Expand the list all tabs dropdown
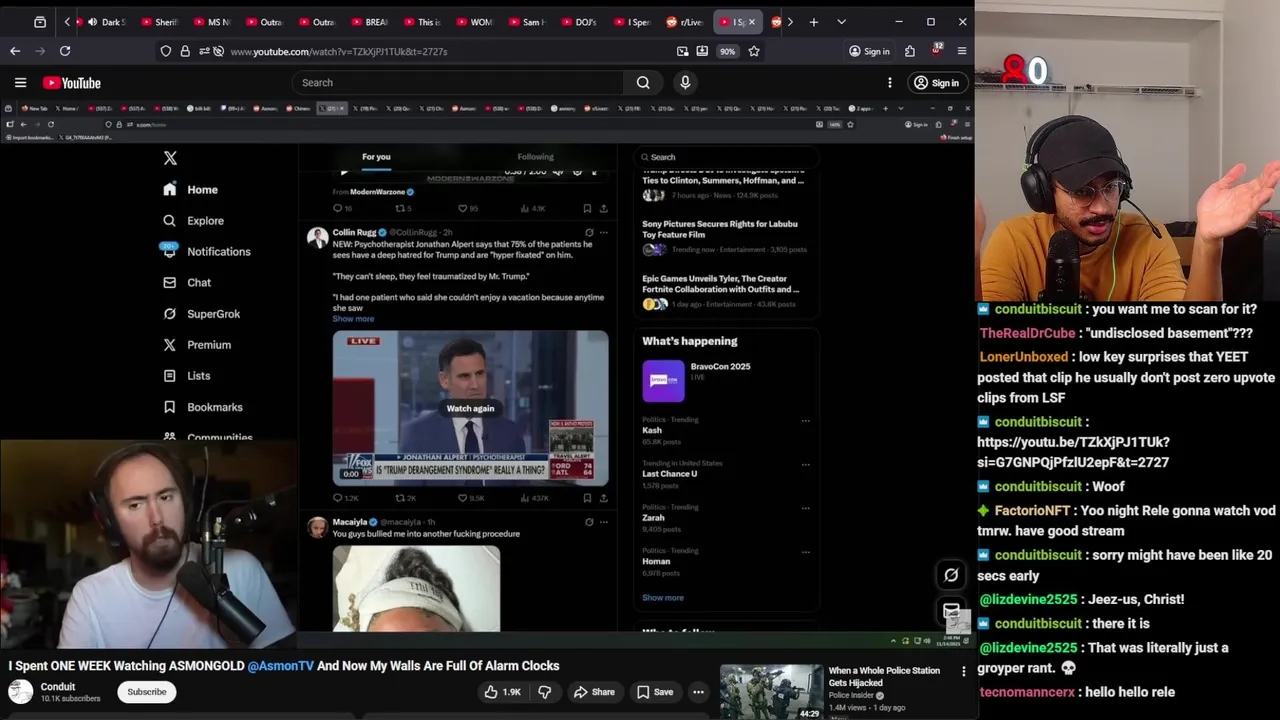This screenshot has height=720, width=1280. (841, 22)
